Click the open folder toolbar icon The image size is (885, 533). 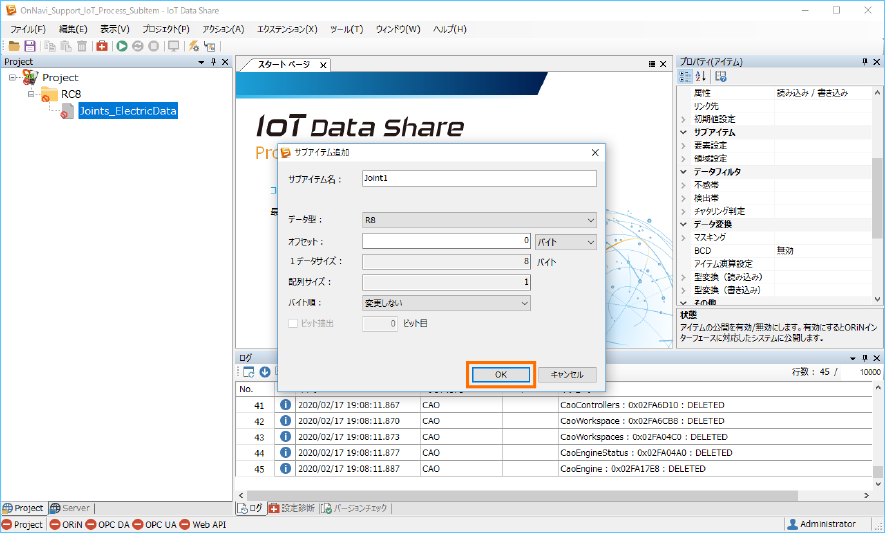[x=14, y=46]
